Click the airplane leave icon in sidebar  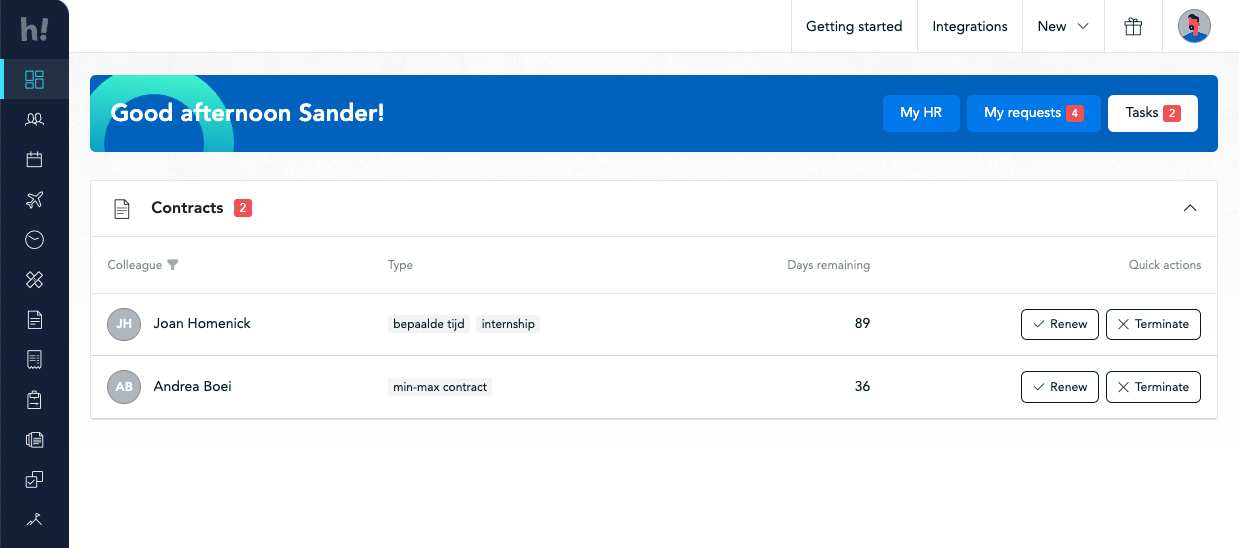(34, 200)
